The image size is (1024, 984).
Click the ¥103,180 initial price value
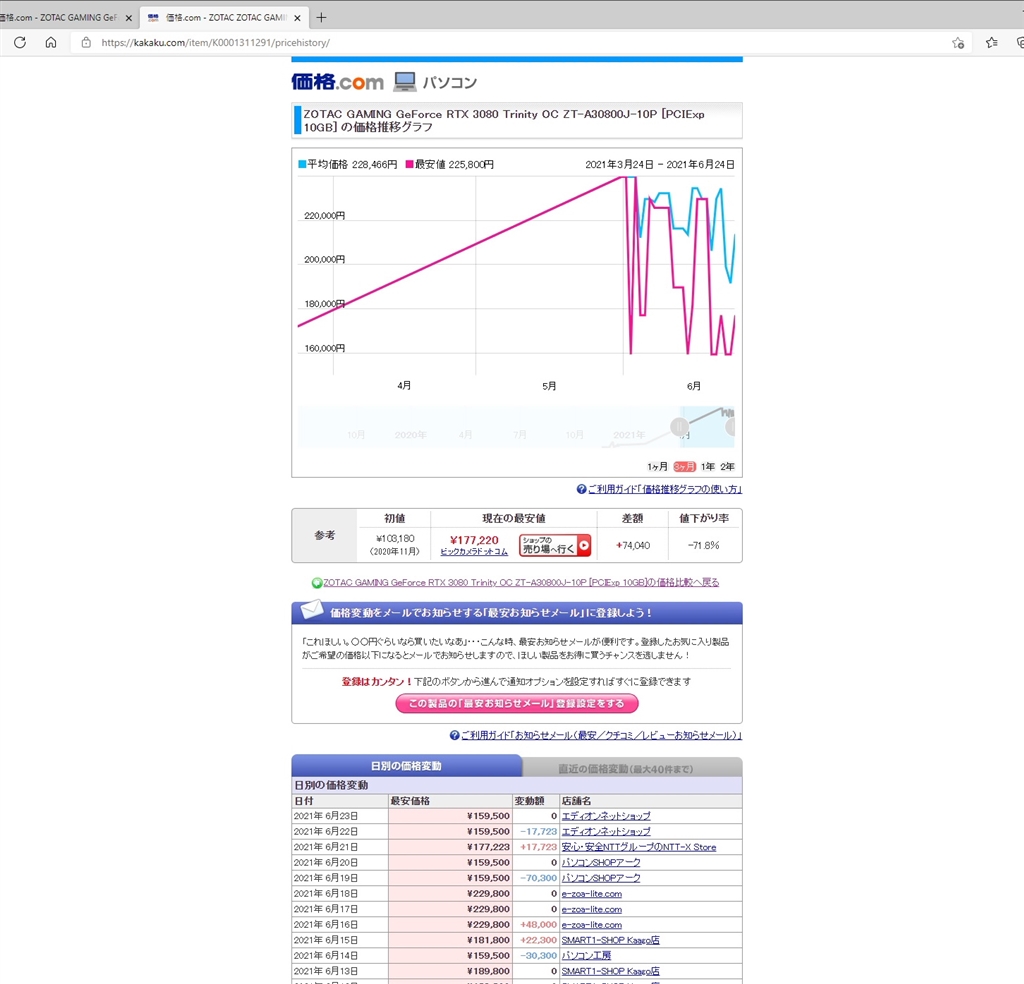tap(395, 539)
